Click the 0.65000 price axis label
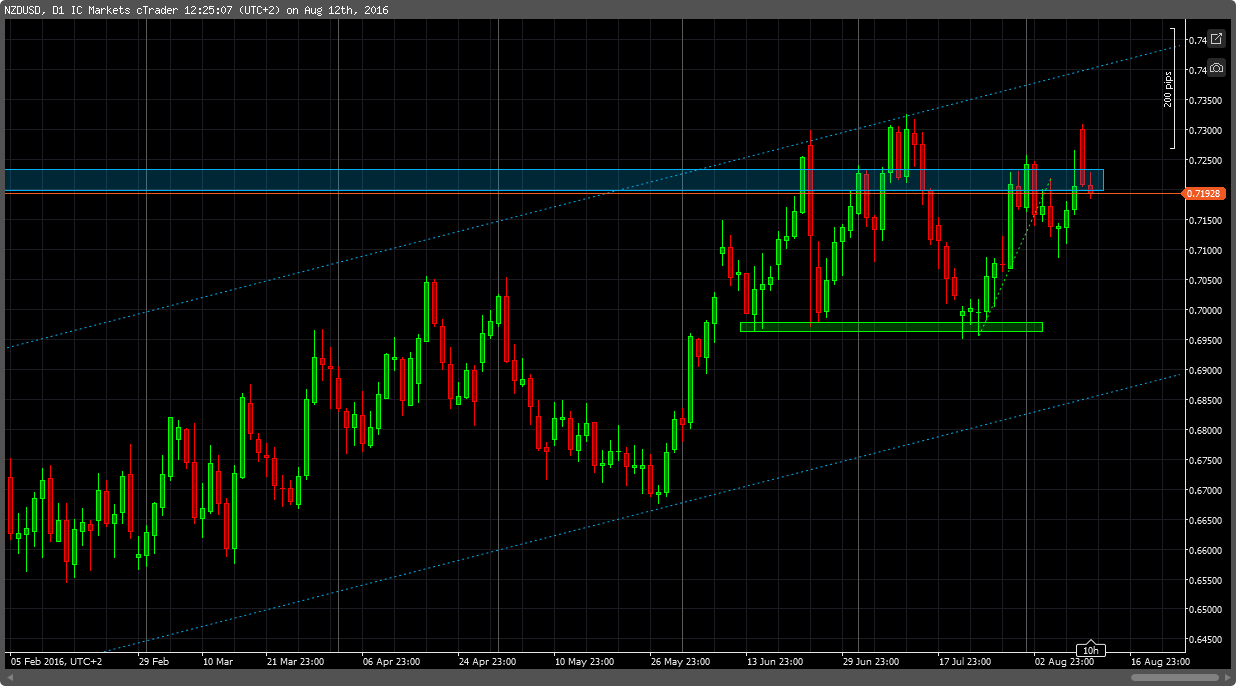The image size is (1236, 686). [1205, 610]
